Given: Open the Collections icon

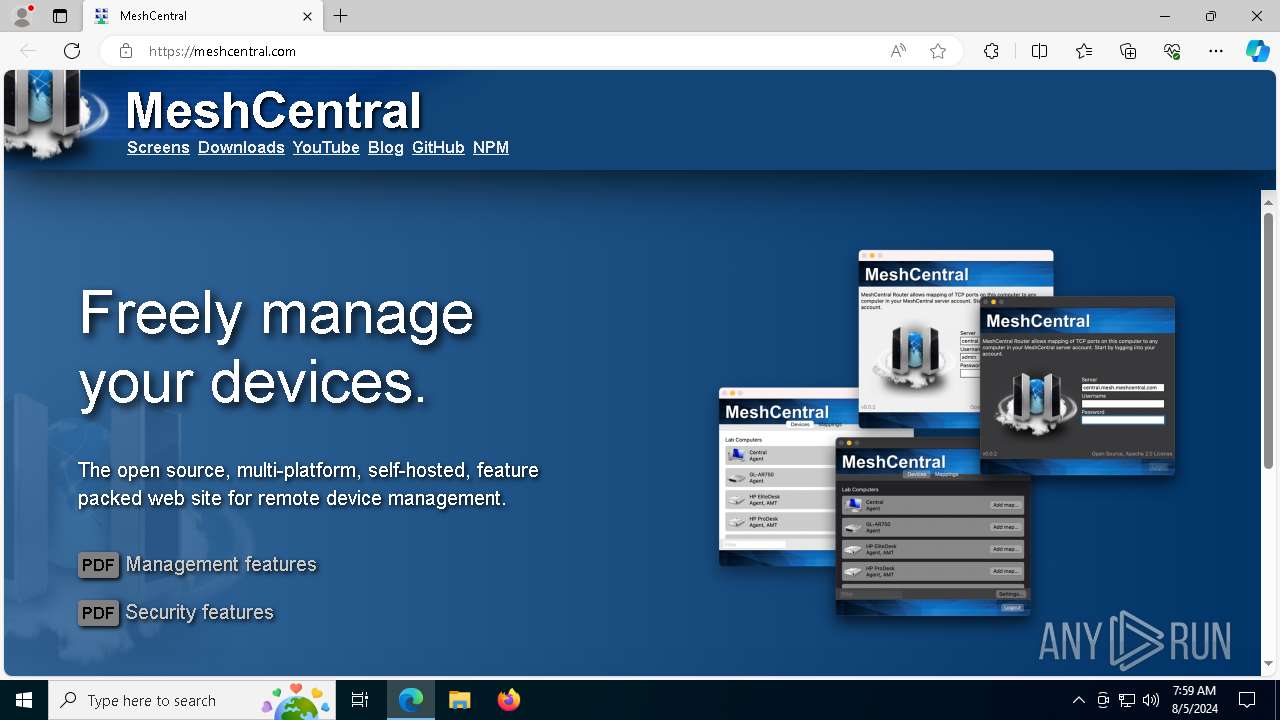Looking at the screenshot, I should [1128, 51].
